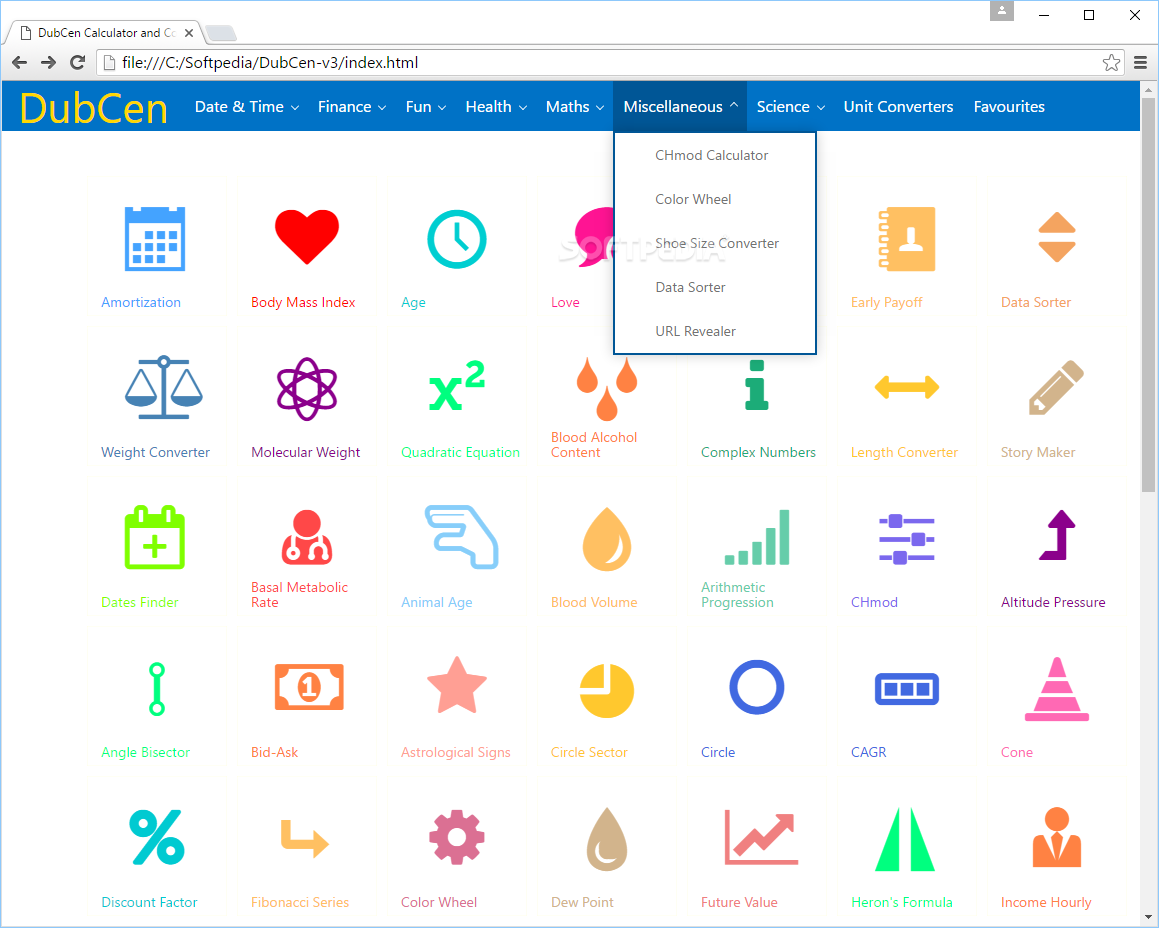Image resolution: width=1159 pixels, height=928 pixels.
Task: Select the Age clock icon
Action: [457, 239]
